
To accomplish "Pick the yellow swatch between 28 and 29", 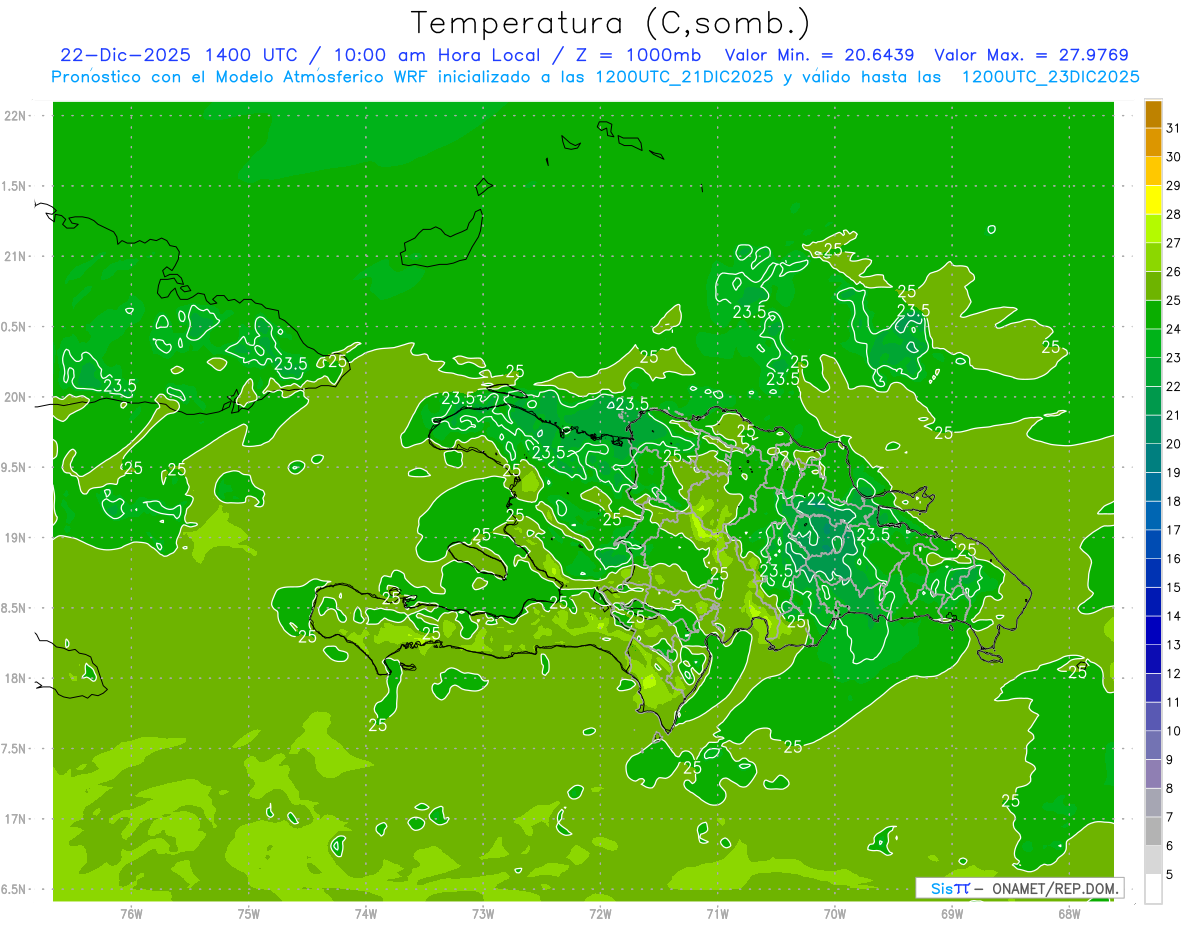I will tap(1153, 200).
